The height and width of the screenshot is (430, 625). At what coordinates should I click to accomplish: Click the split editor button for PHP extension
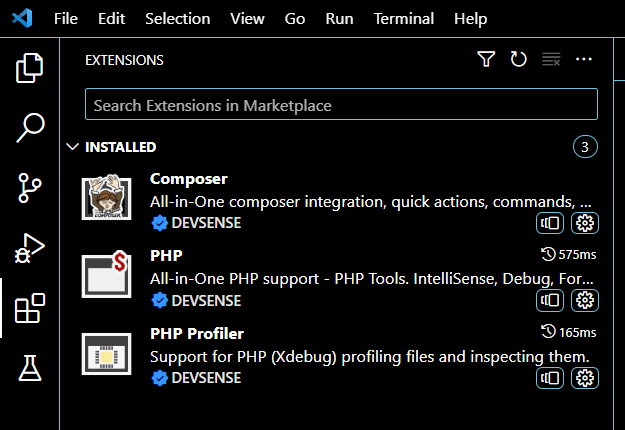[x=550, y=300]
